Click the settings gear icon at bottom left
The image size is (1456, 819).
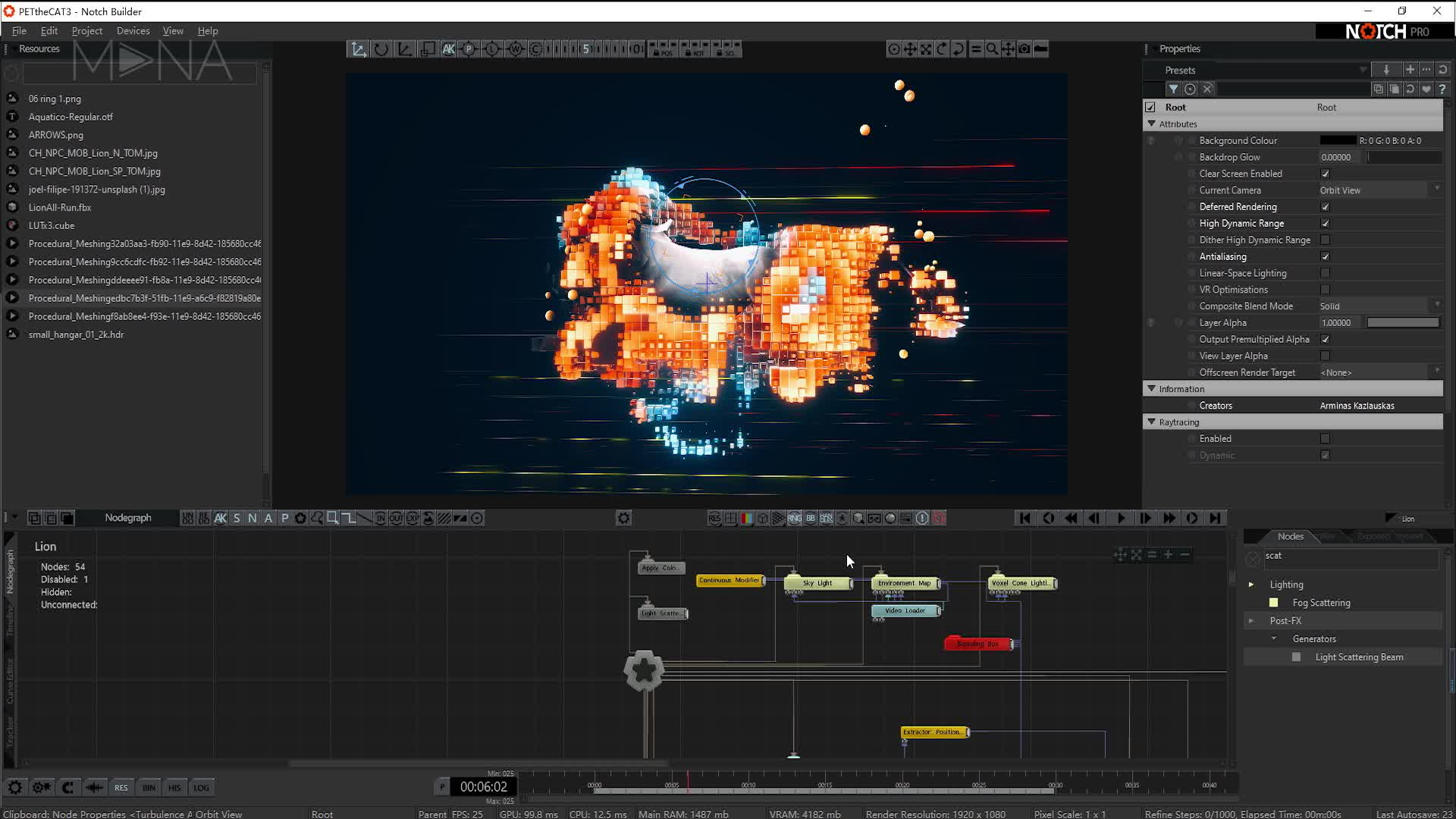(x=15, y=787)
